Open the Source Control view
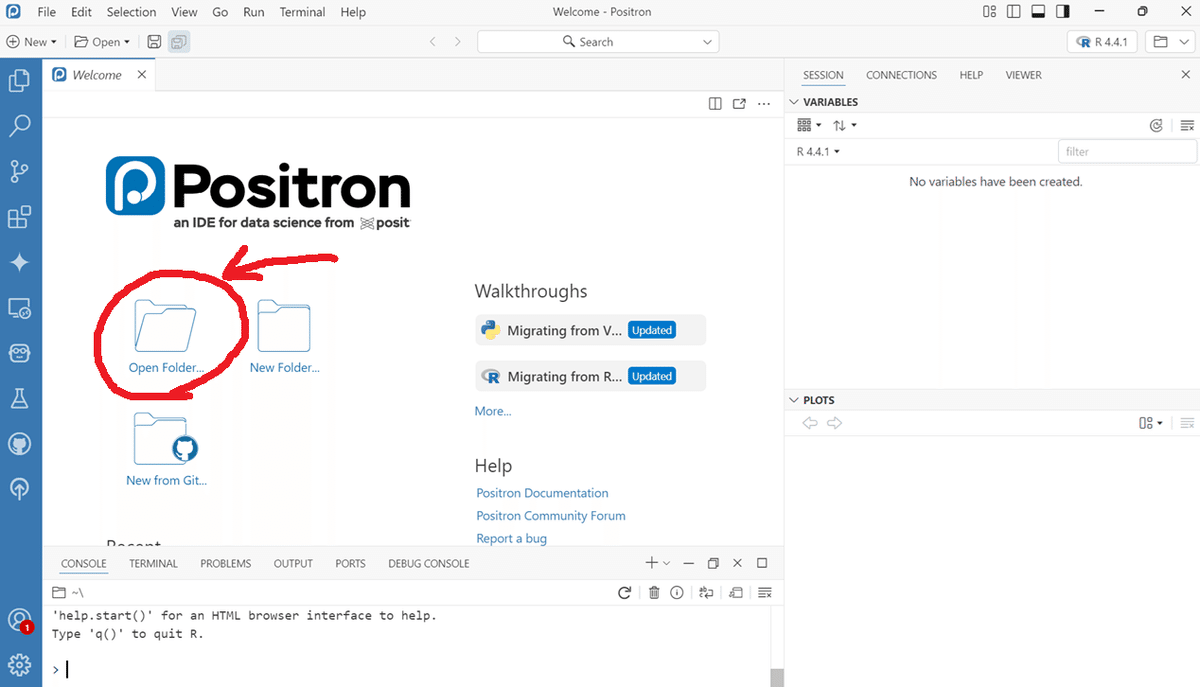This screenshot has height=687, width=1200. tap(20, 171)
